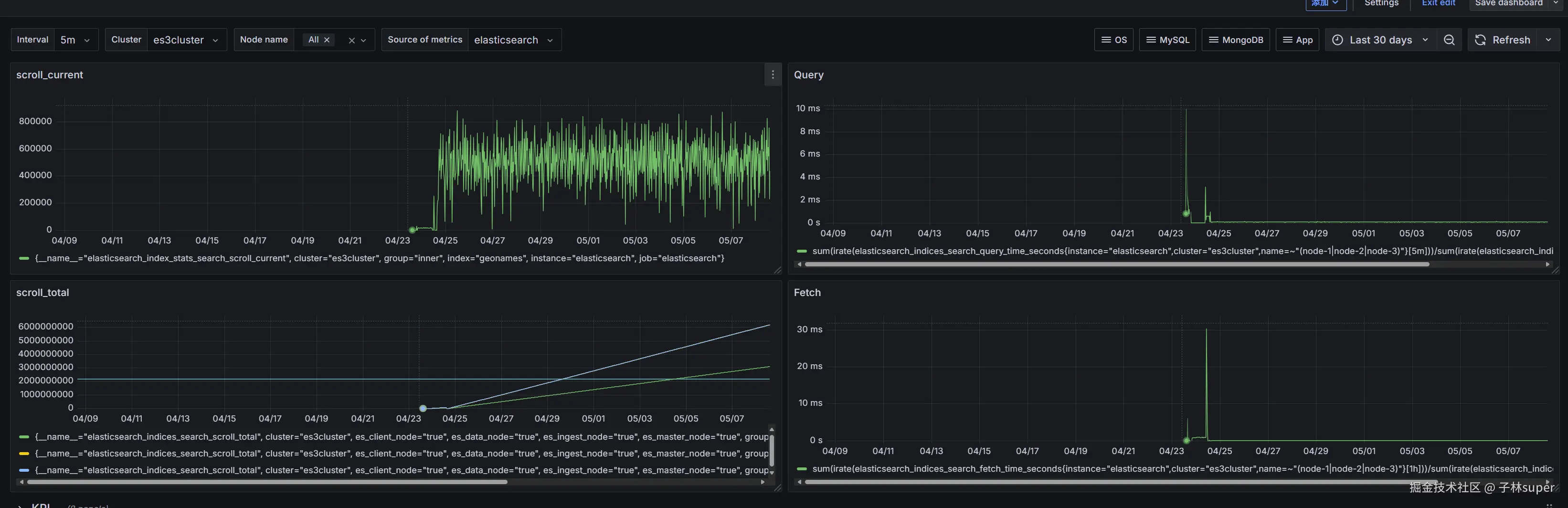This screenshot has height=508, width=1568.
Task: Open the MongoDB dashboard links menu
Action: (1236, 40)
